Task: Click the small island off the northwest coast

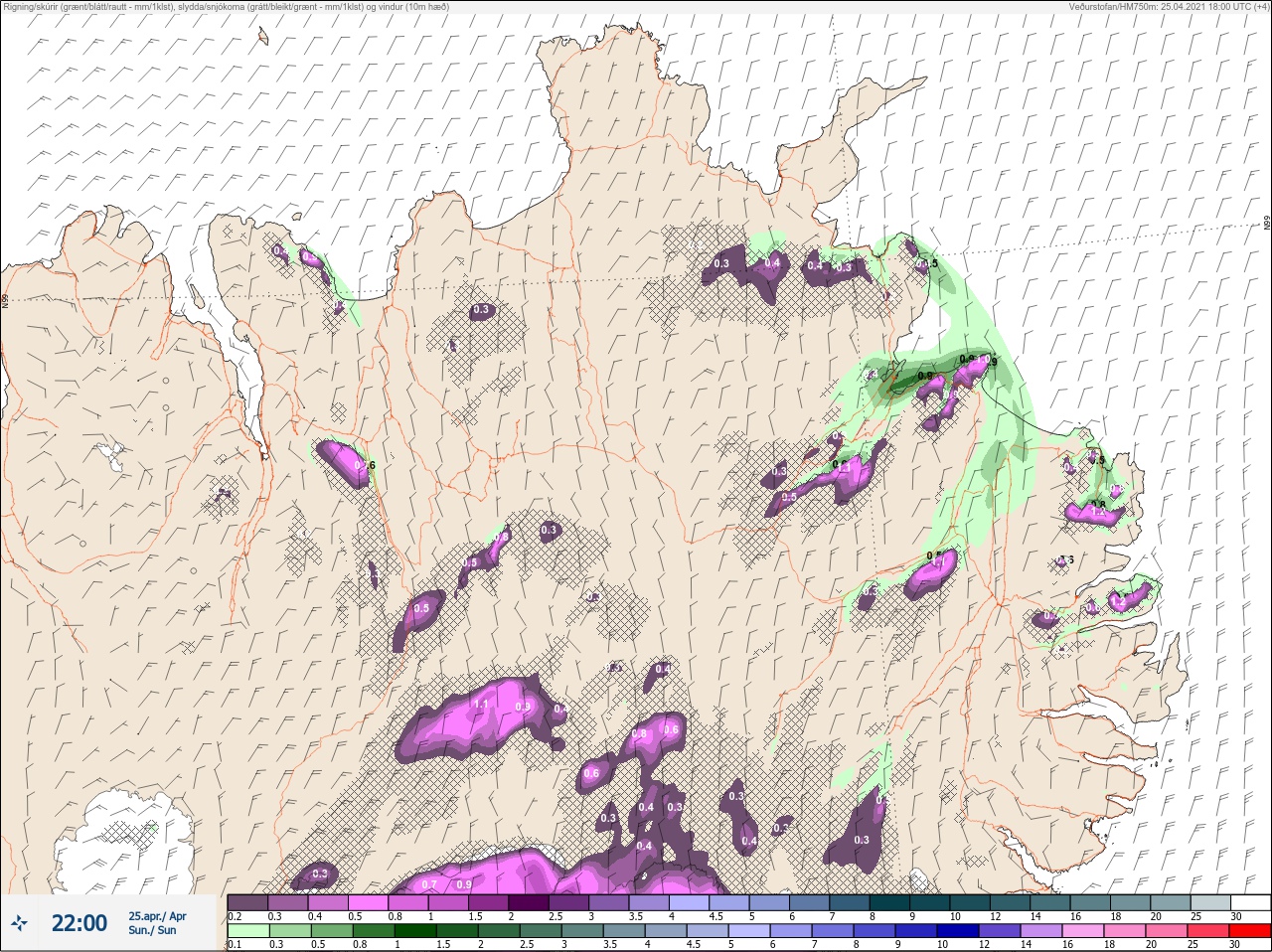Action: pyautogui.click(x=262, y=36)
